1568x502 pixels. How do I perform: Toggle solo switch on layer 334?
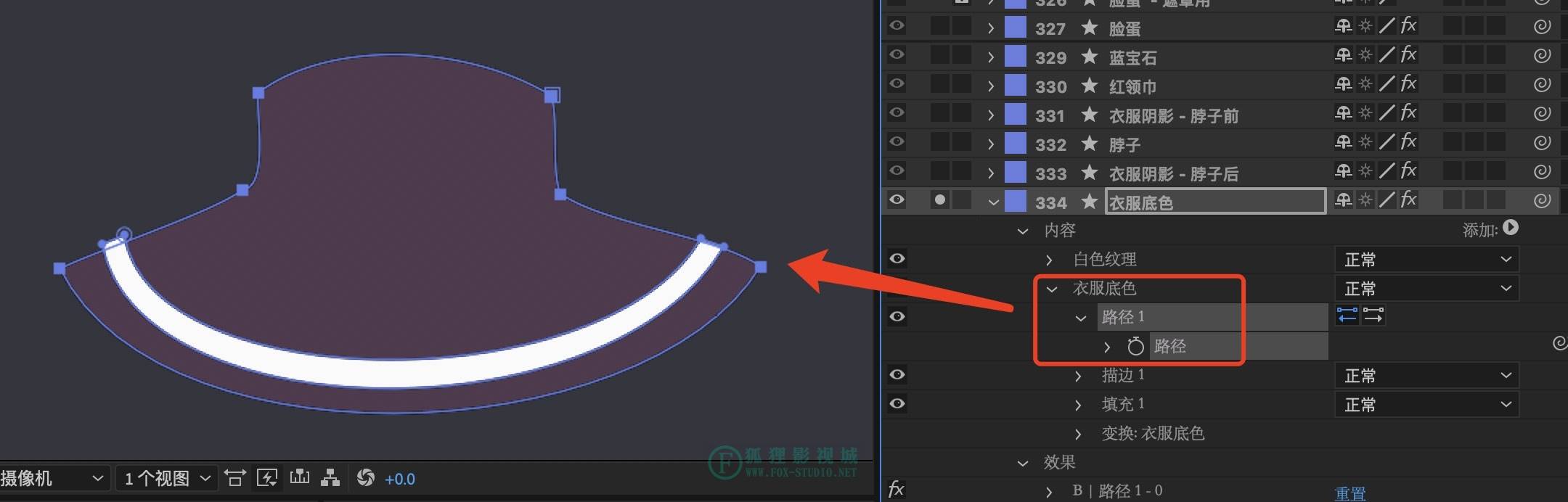(x=940, y=199)
